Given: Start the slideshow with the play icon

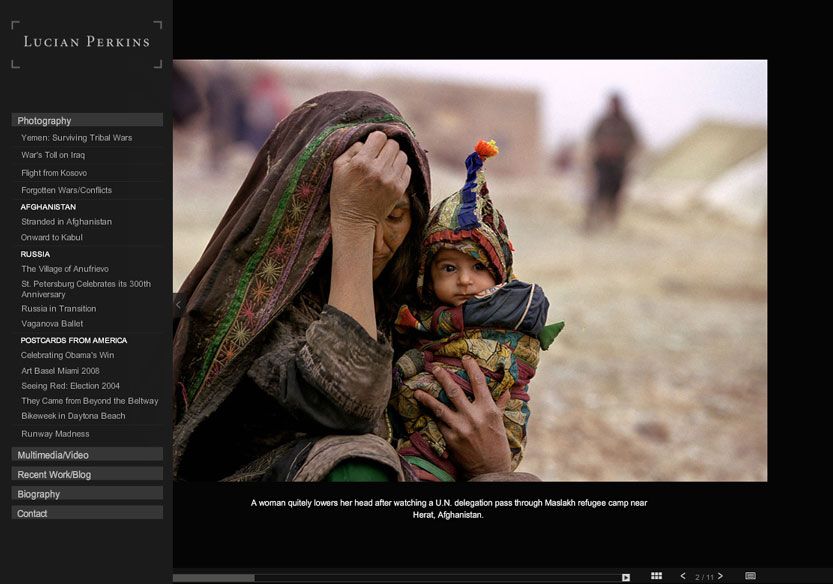Looking at the screenshot, I should (626, 577).
